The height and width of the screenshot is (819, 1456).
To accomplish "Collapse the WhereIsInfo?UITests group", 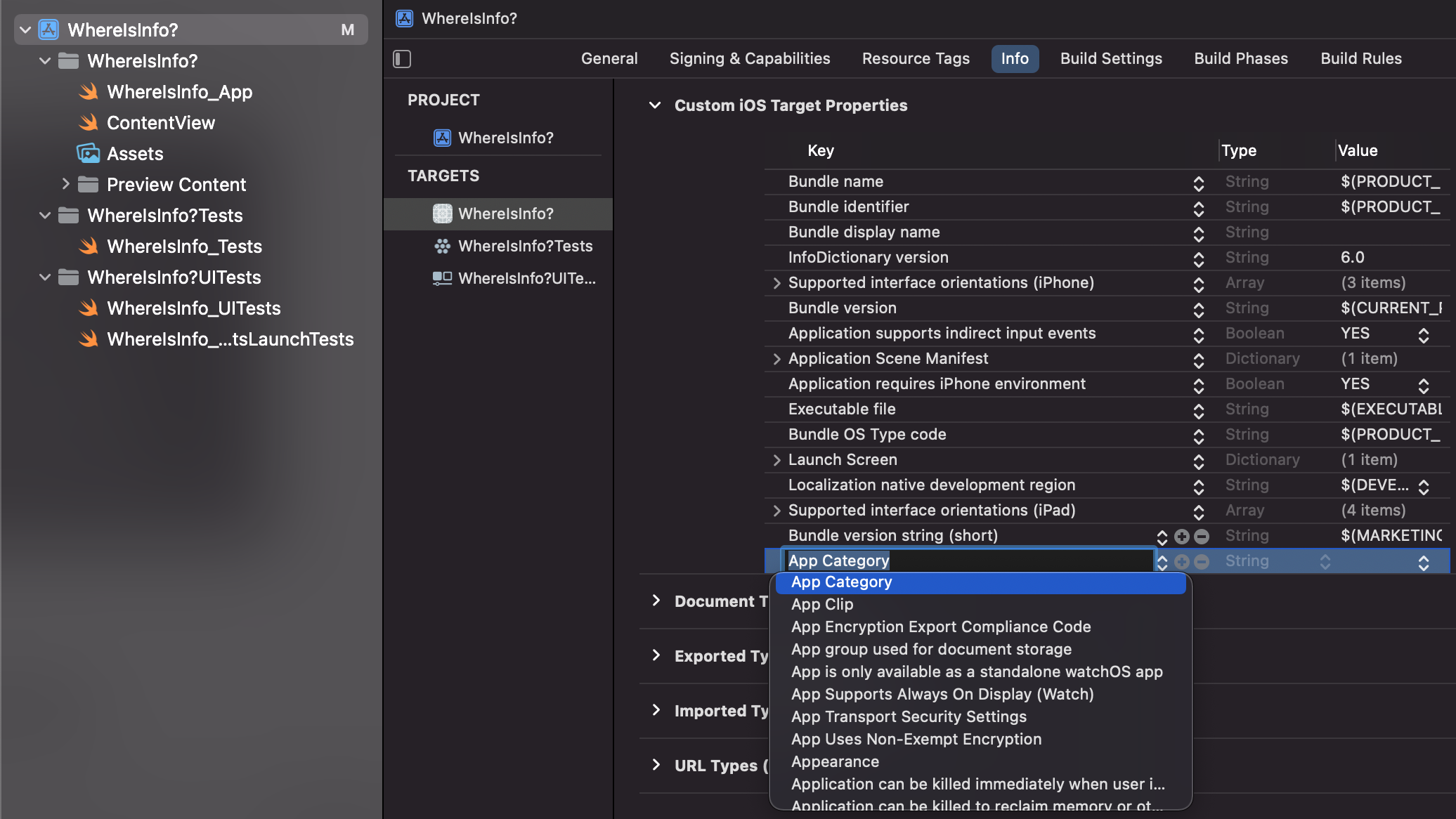I will tap(45, 277).
